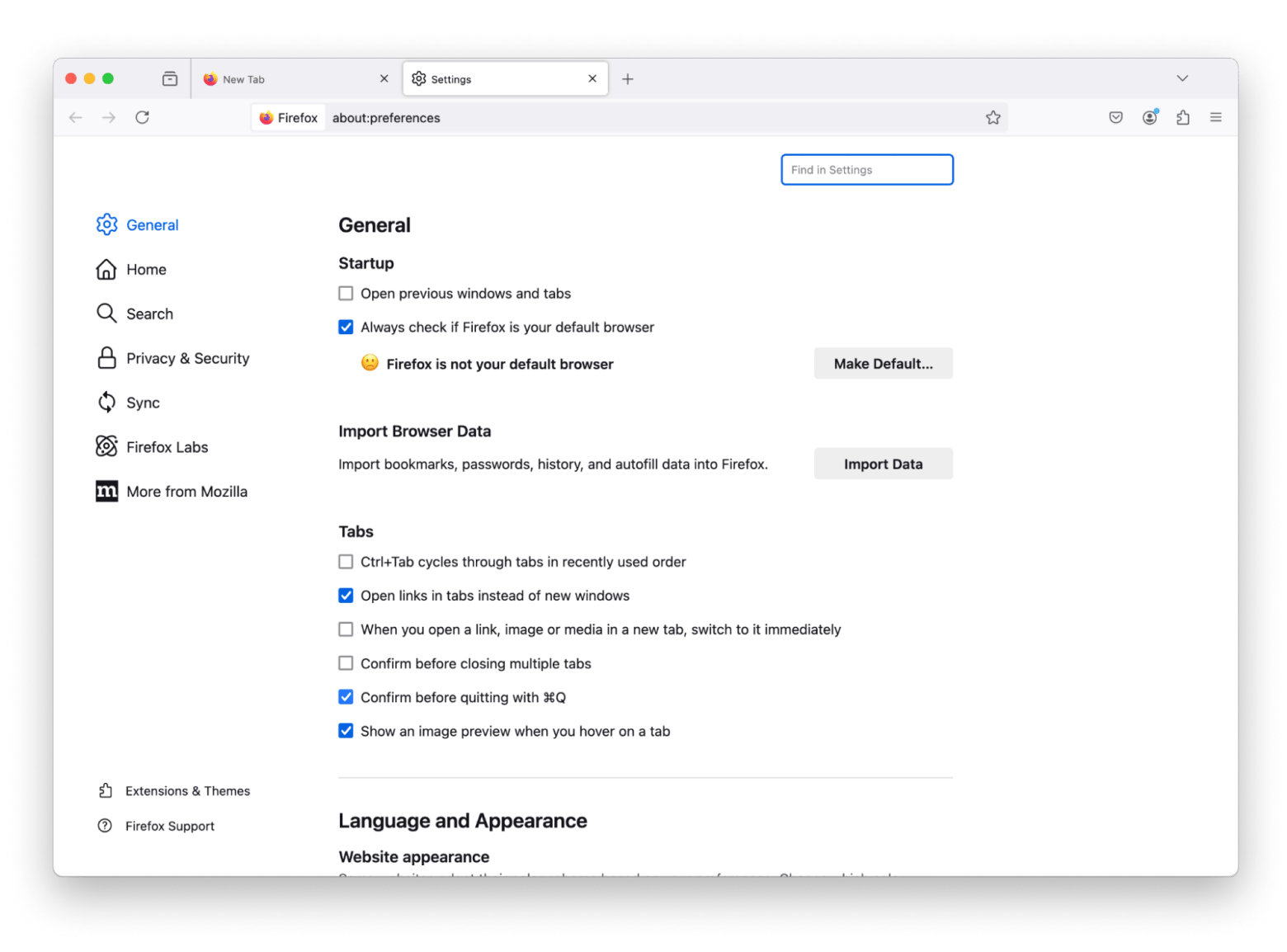Open a new tab with plus button
The width and height of the screenshot is (1287, 952).
[x=627, y=79]
